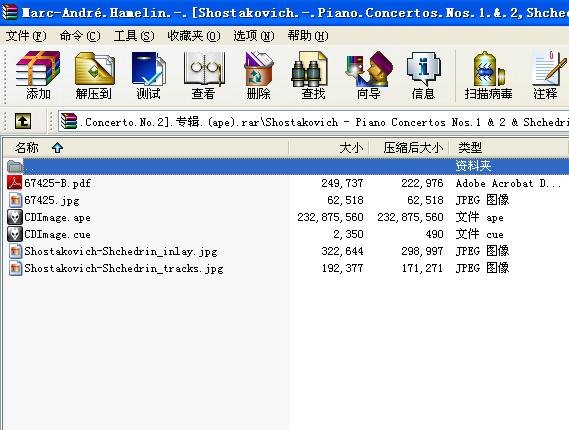Click the 资料夹 type label in top row
Screen dimensions: 569x430
(x=473, y=166)
